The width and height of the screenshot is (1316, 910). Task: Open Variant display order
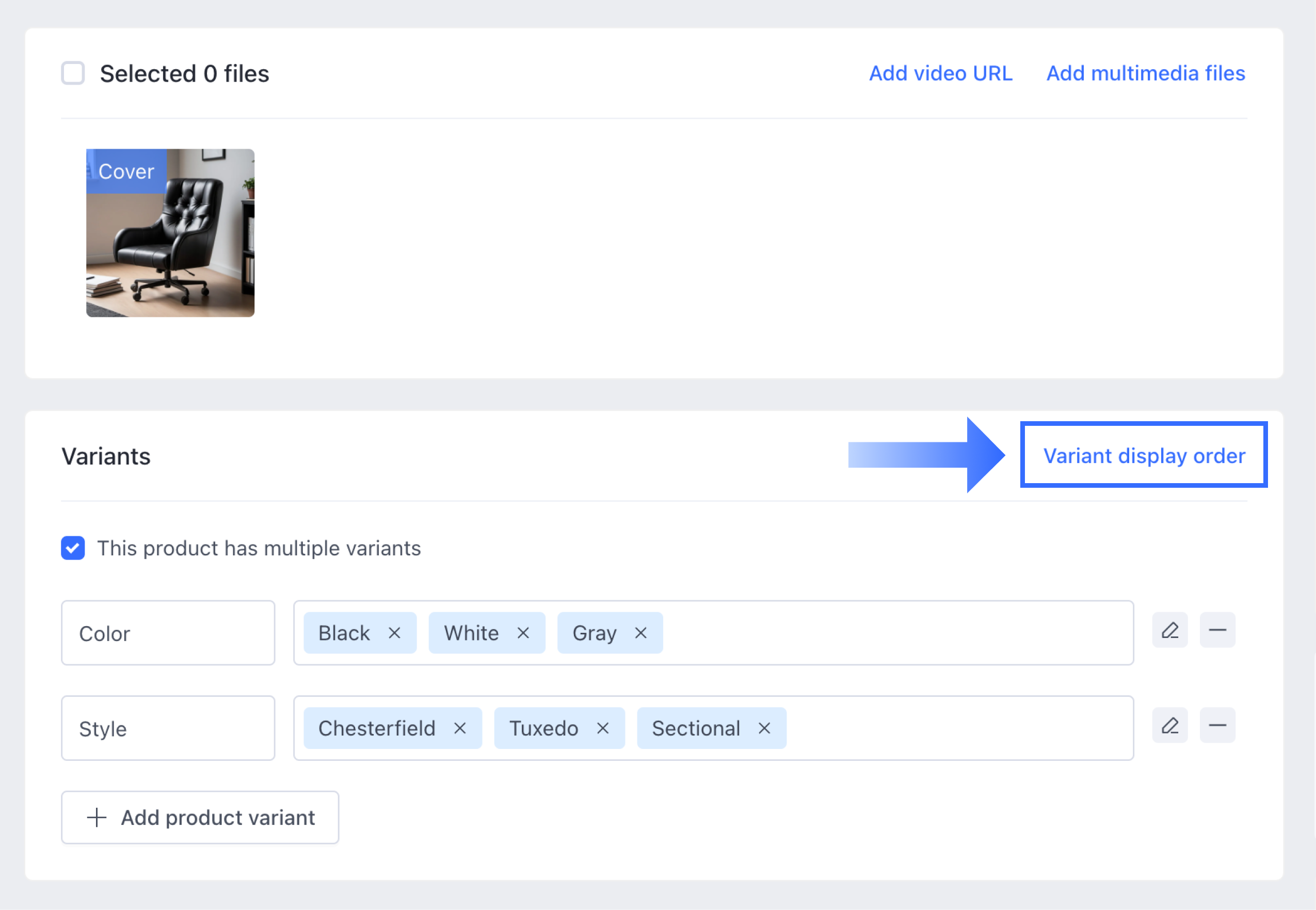pos(1143,456)
